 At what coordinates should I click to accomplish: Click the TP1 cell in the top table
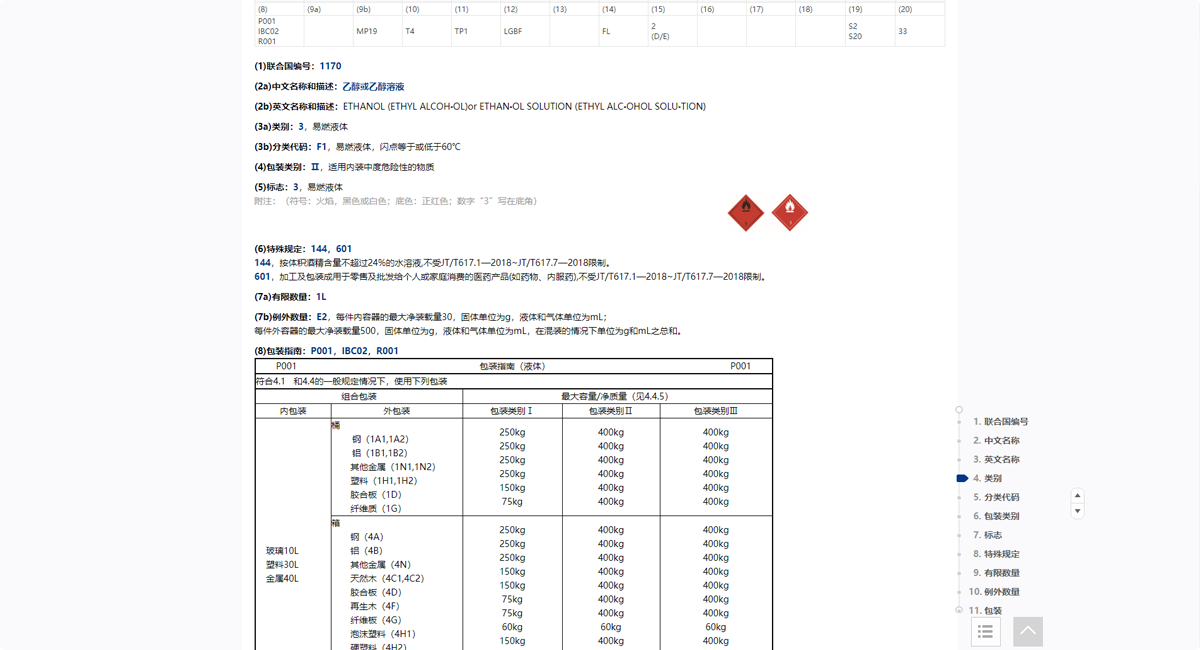476,31
